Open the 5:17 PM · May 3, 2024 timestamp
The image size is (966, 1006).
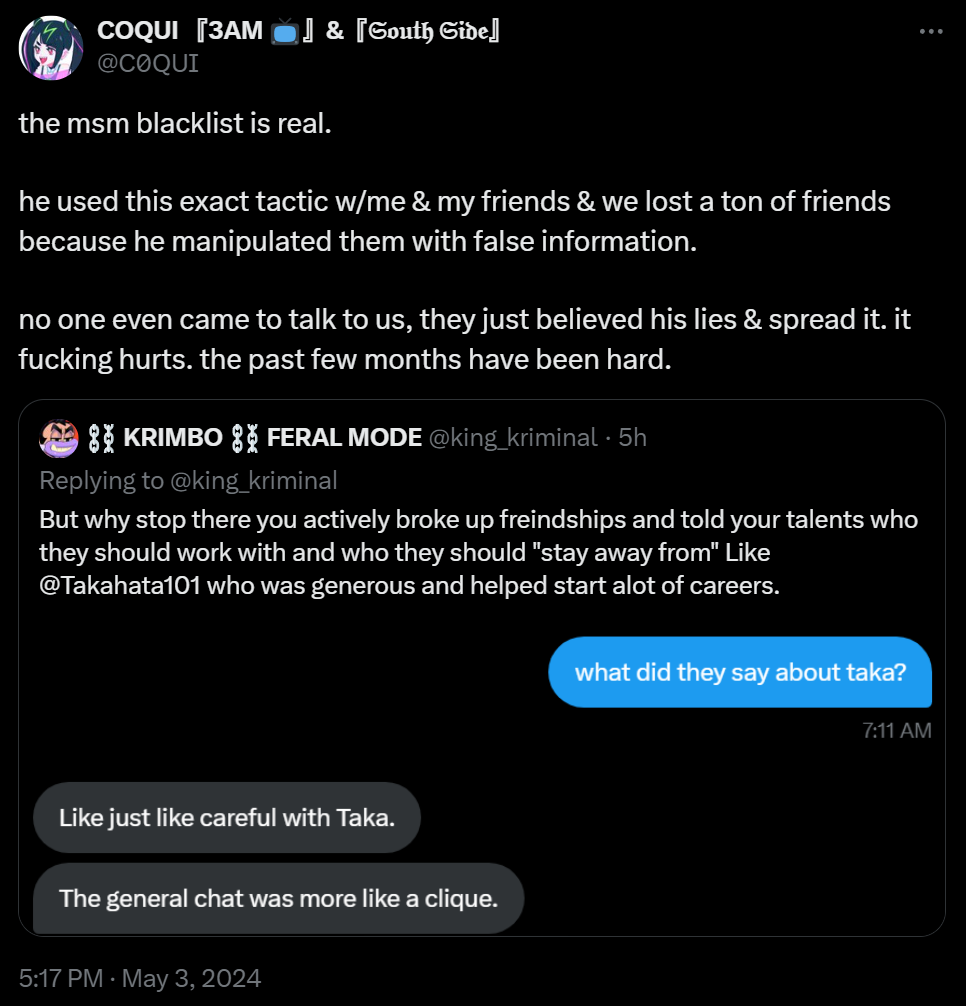tap(140, 977)
